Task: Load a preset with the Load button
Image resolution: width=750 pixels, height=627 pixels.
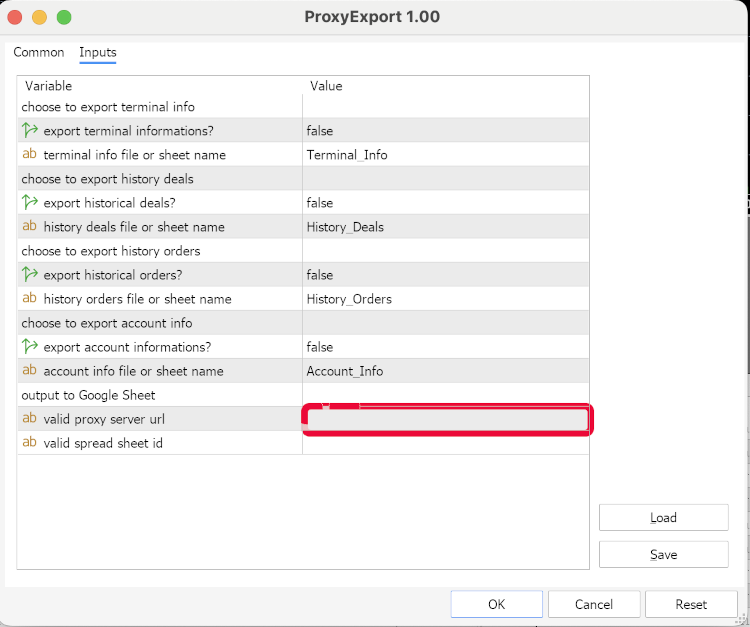Action: 663,517
